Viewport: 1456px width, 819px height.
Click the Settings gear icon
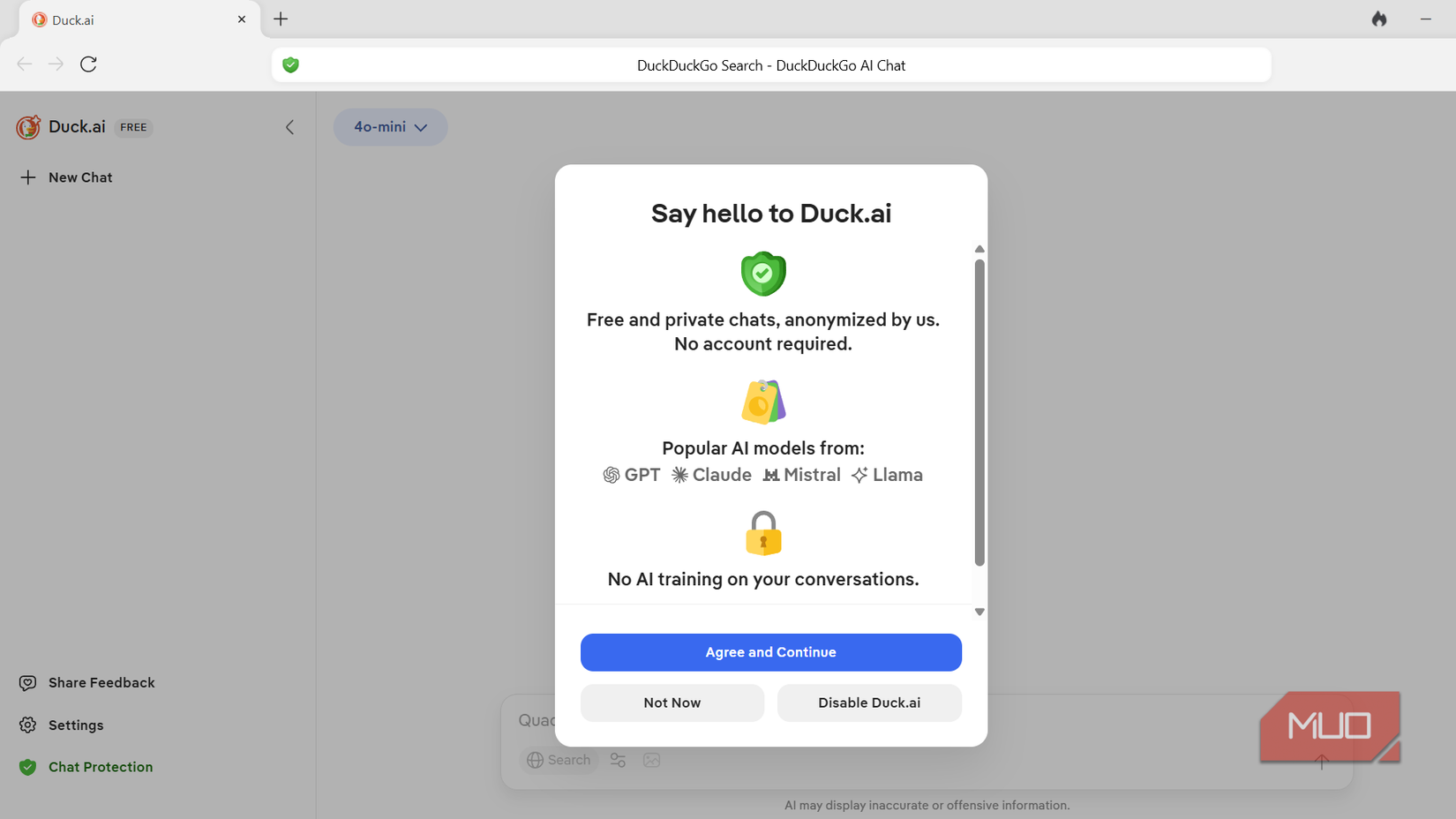[x=28, y=725]
